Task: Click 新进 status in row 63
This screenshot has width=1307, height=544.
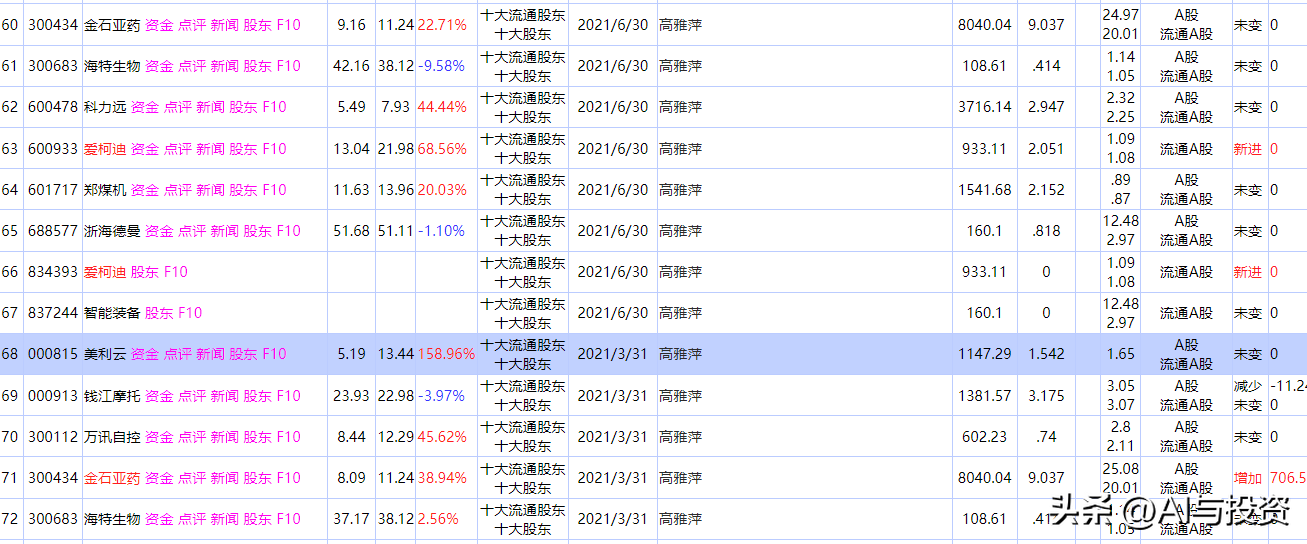Action: click(x=1248, y=148)
